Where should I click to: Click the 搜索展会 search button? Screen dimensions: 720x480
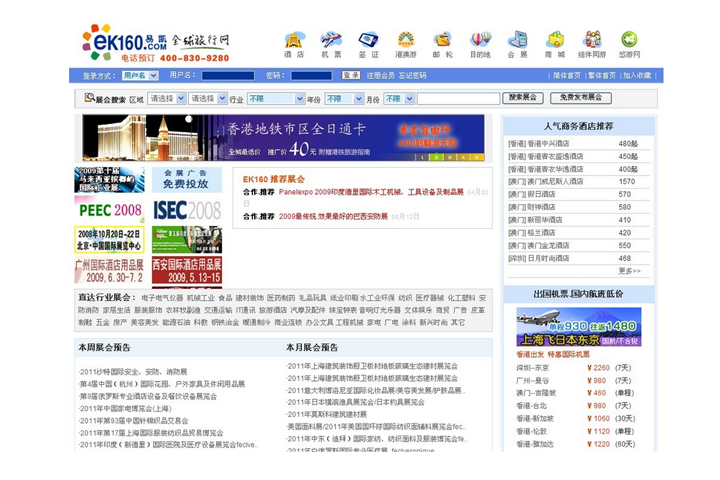pyautogui.click(x=523, y=98)
